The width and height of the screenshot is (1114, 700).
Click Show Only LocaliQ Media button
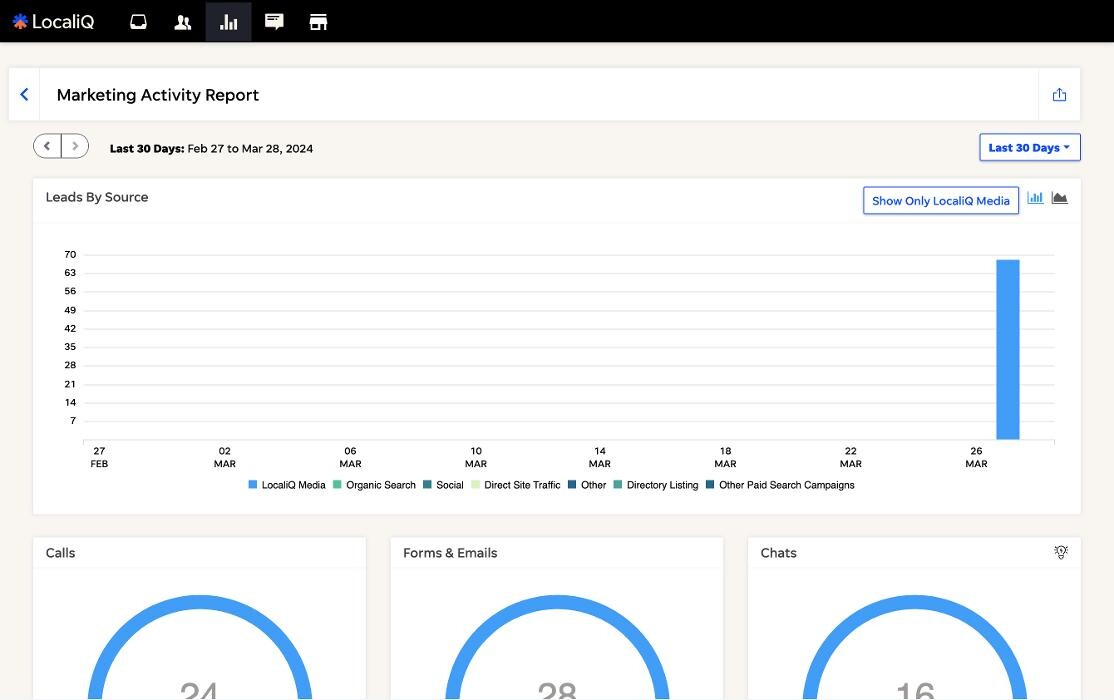click(940, 201)
